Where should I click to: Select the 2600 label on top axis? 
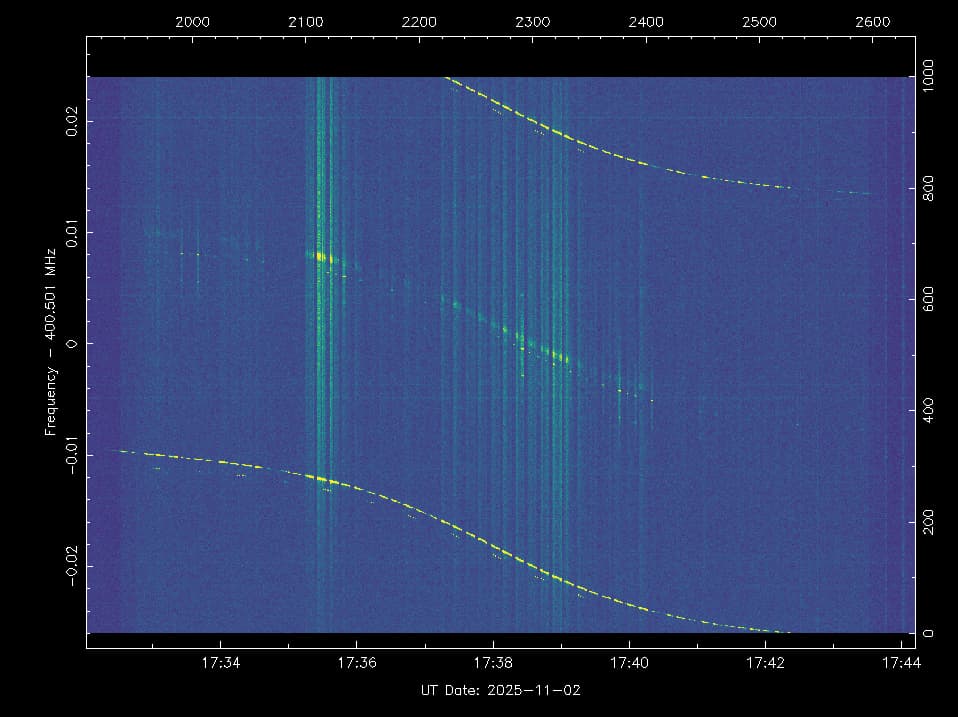coord(873,21)
